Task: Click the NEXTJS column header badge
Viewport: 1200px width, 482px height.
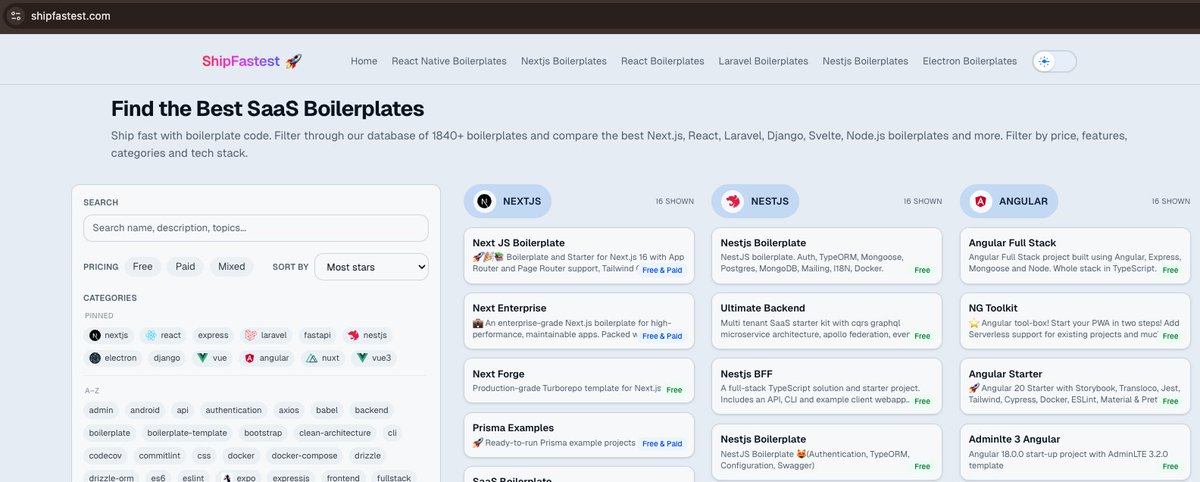Action: [x=507, y=201]
